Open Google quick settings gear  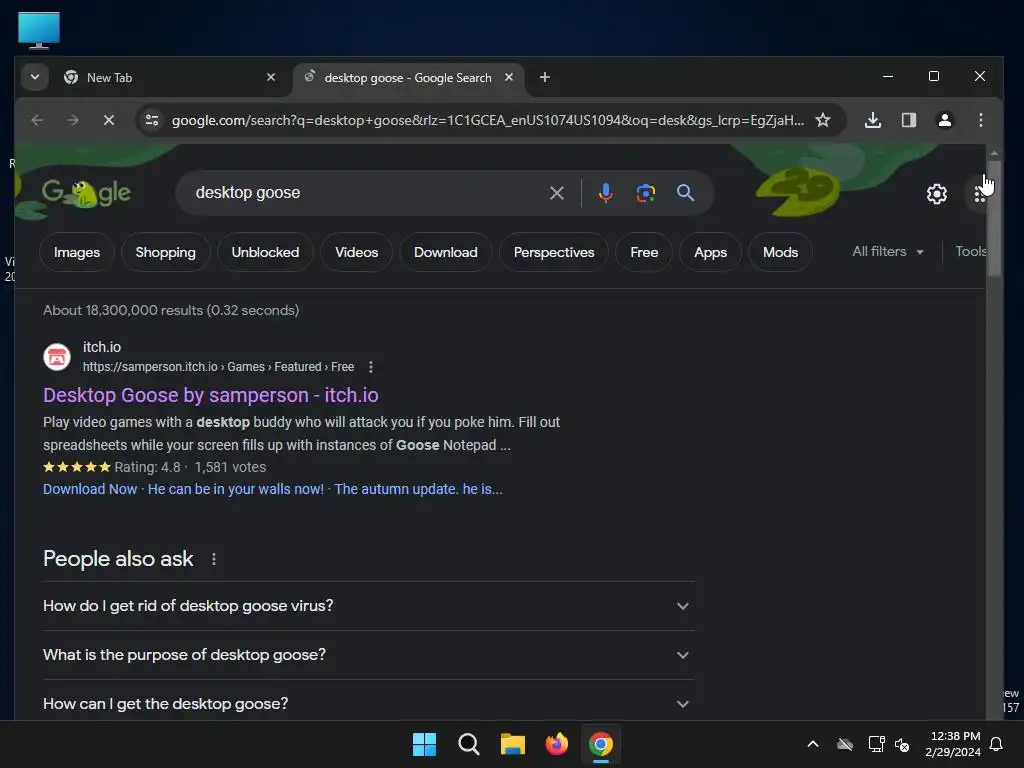pyautogui.click(x=936, y=194)
